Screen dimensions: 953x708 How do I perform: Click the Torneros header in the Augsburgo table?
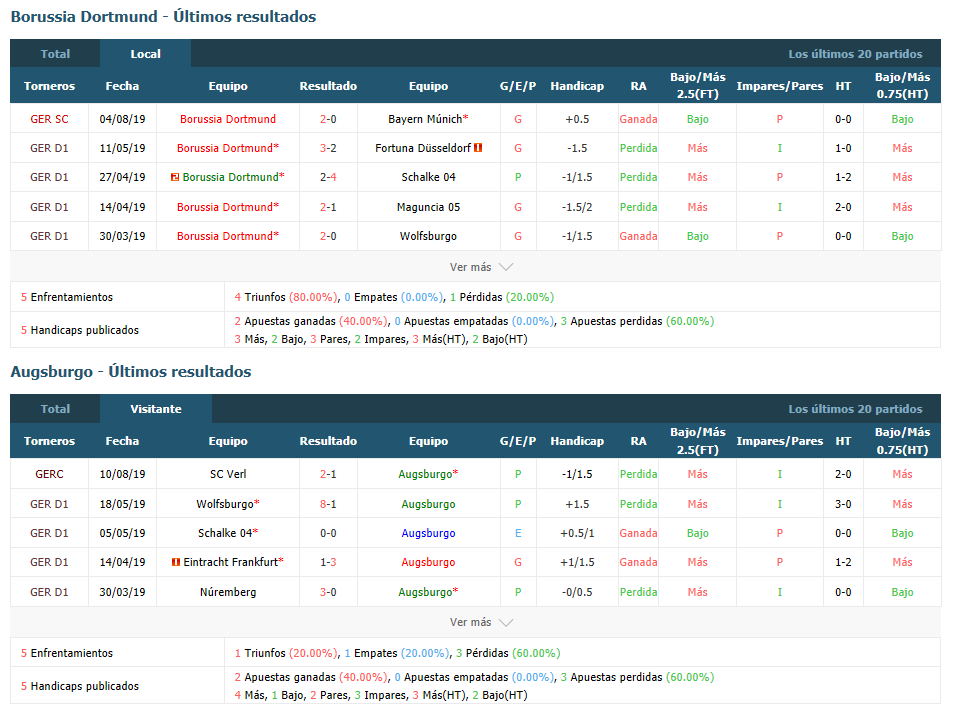click(49, 441)
